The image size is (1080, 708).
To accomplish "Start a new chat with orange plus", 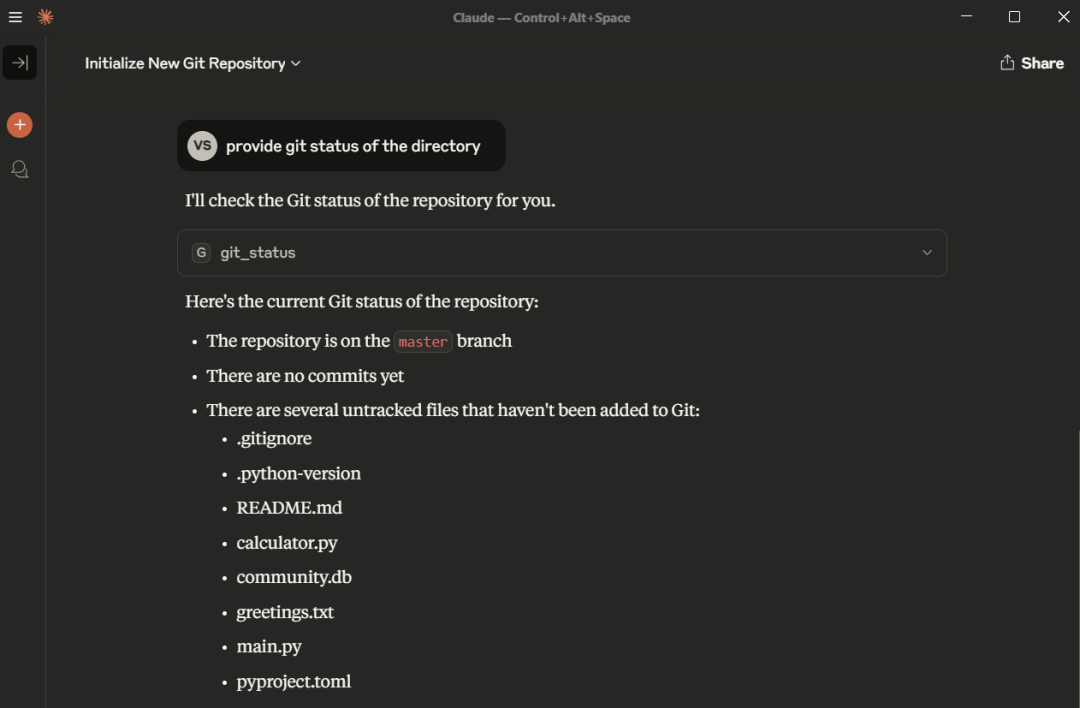I will (19, 125).
